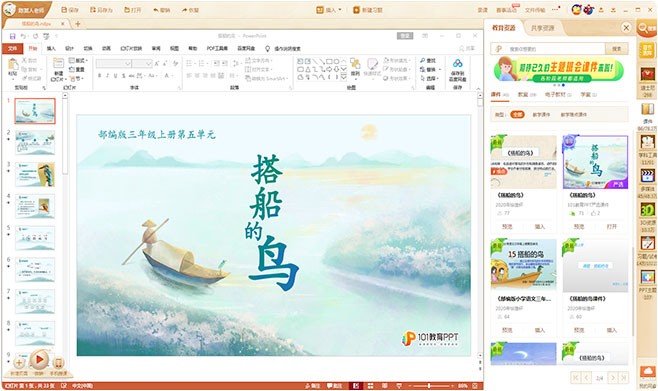This screenshot has height=391, width=658.
Task: Close the resource panel with the X
Action: (x=626, y=28)
